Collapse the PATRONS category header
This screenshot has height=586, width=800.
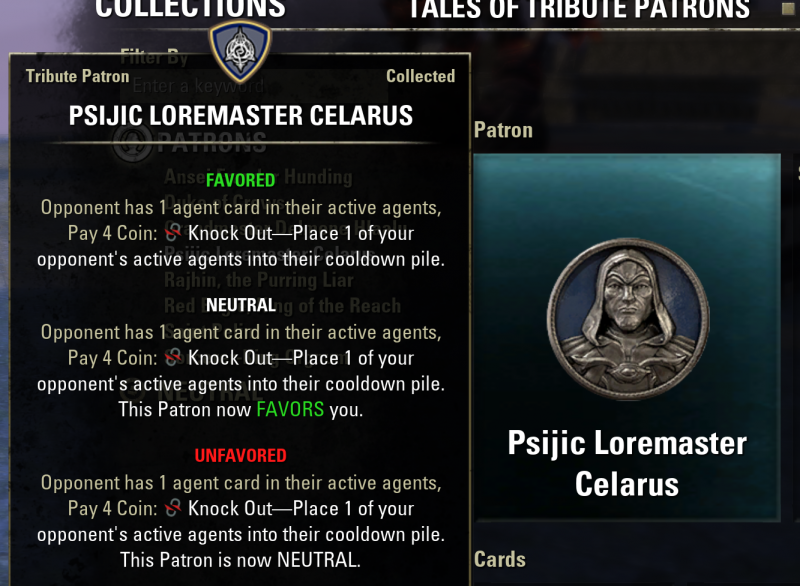211,143
